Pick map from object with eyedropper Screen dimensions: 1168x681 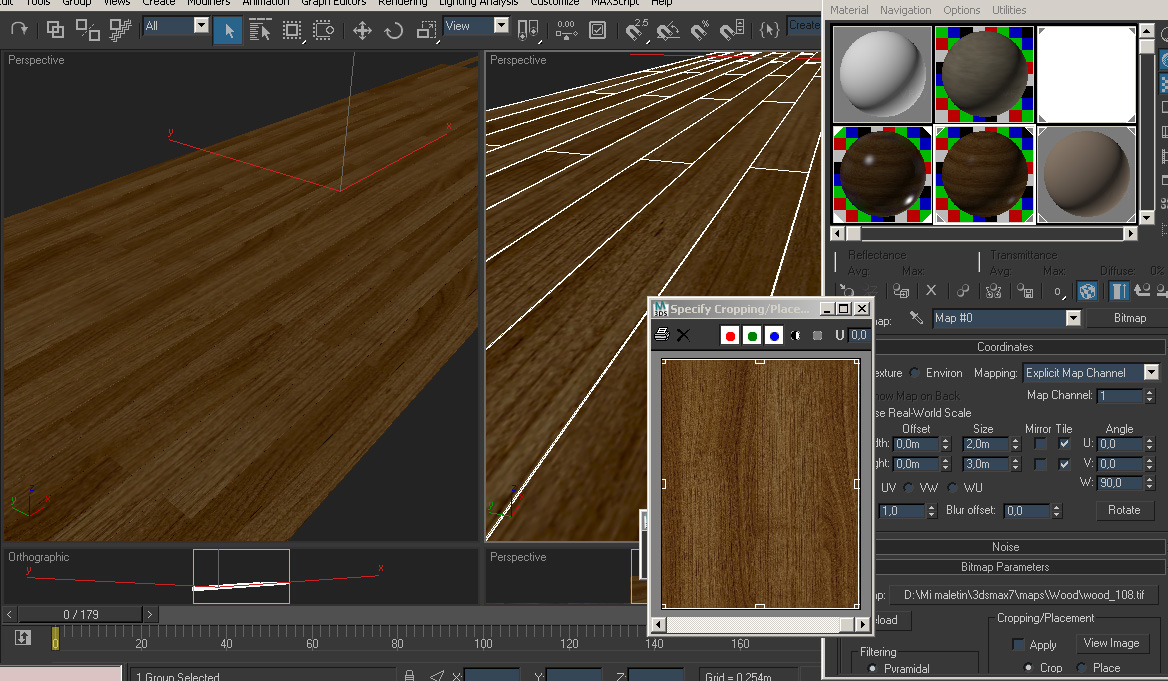[917, 318]
